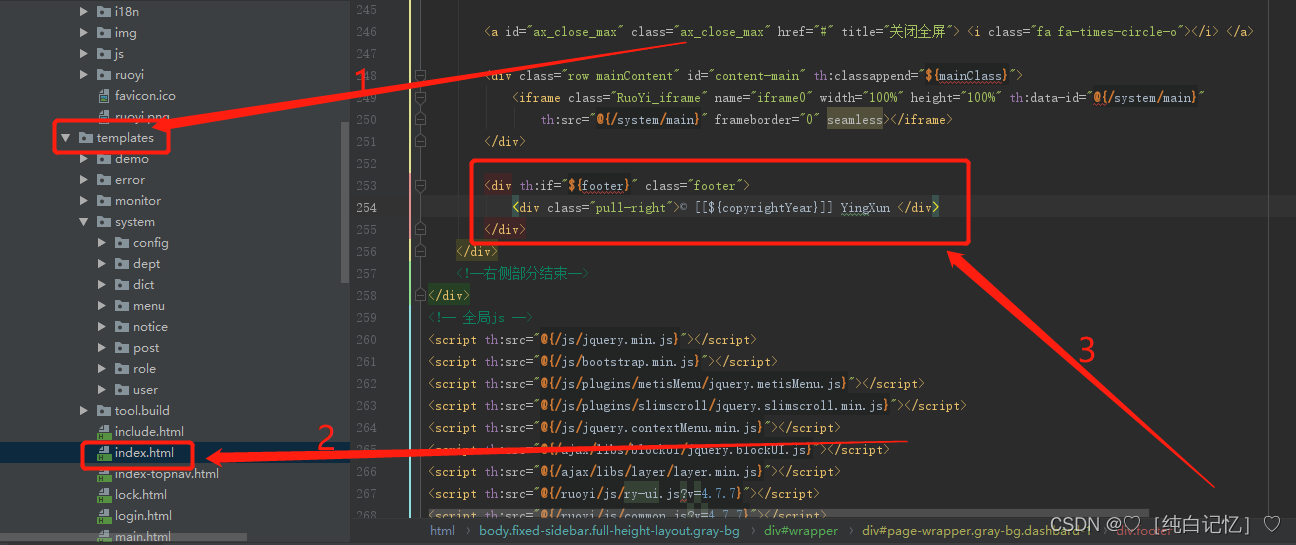Fold footer div at line 253

420,186
